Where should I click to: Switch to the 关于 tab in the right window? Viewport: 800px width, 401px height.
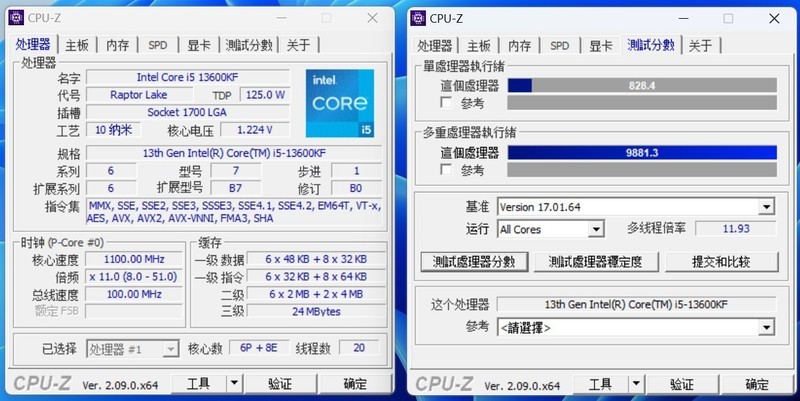point(701,46)
